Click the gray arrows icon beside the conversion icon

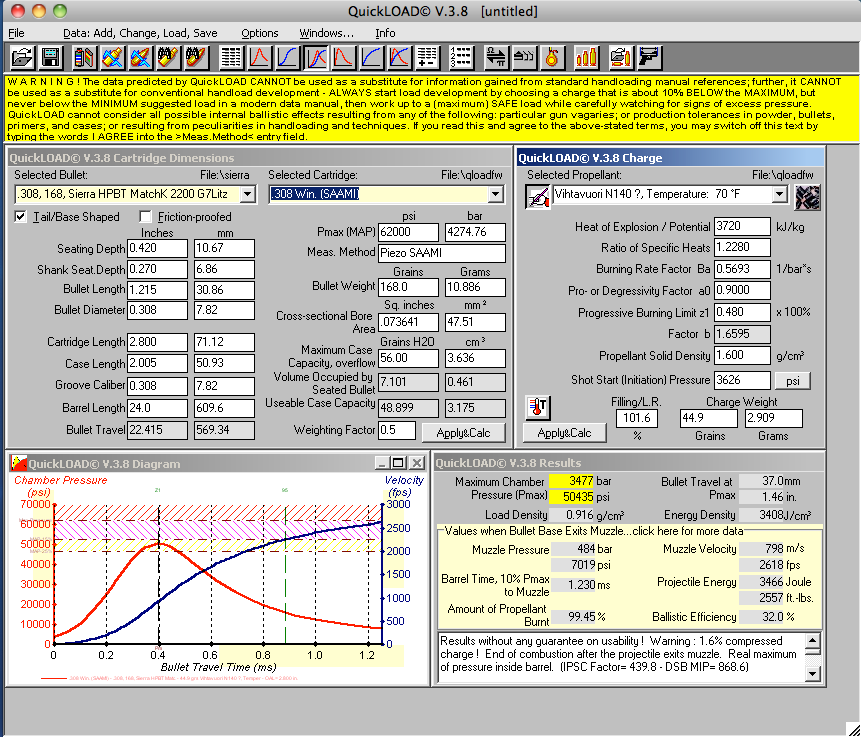(524, 57)
